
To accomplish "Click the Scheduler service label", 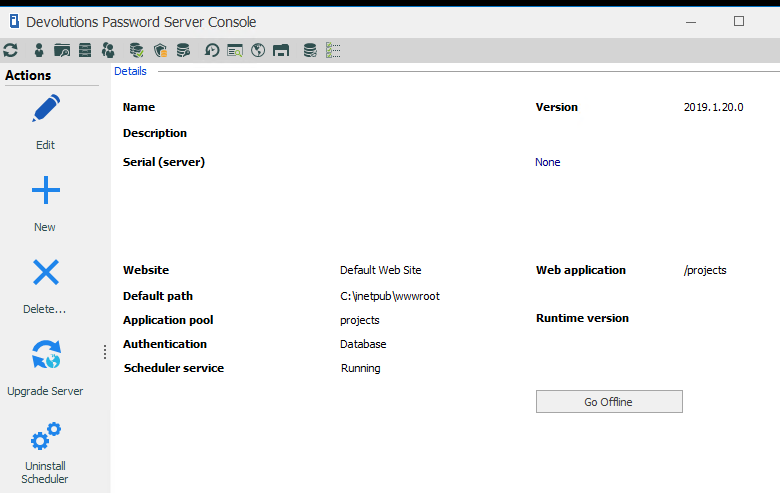I will [x=174, y=368].
